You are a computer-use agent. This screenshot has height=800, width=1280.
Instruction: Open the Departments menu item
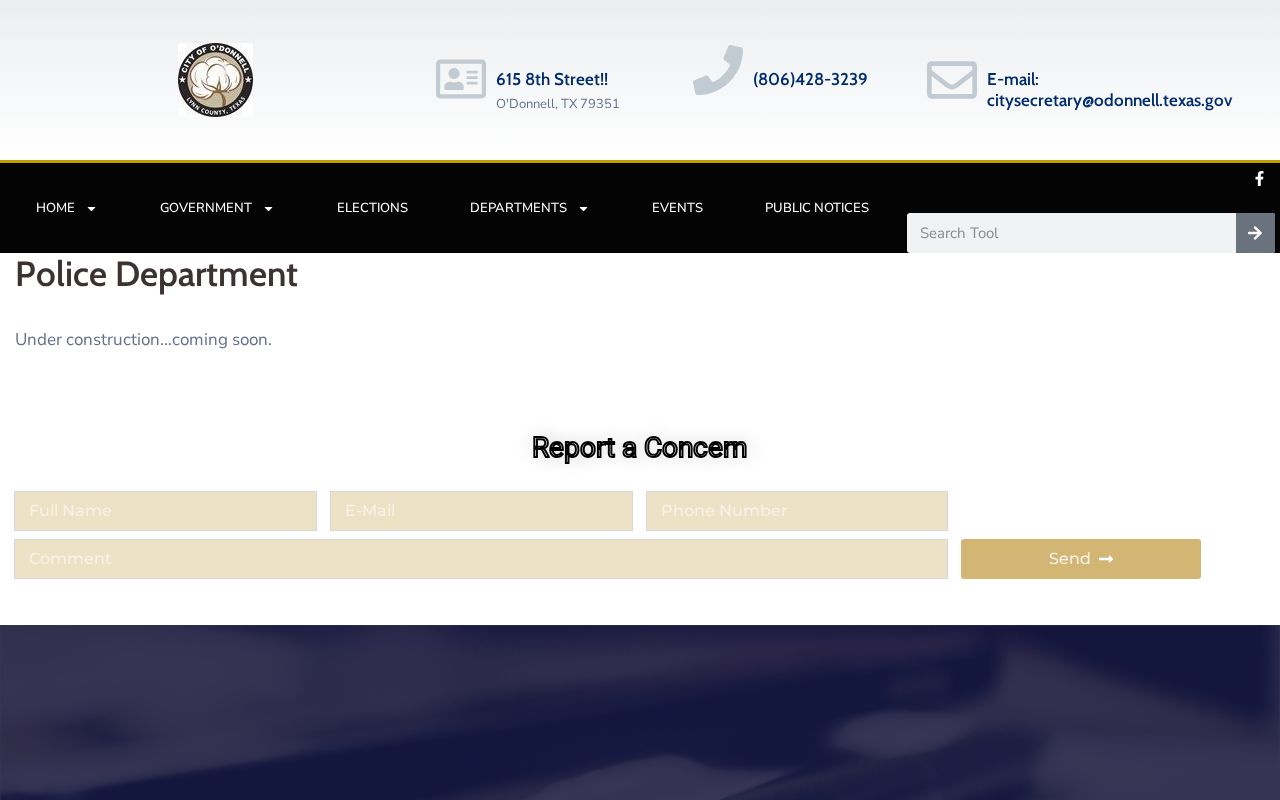[x=518, y=208]
